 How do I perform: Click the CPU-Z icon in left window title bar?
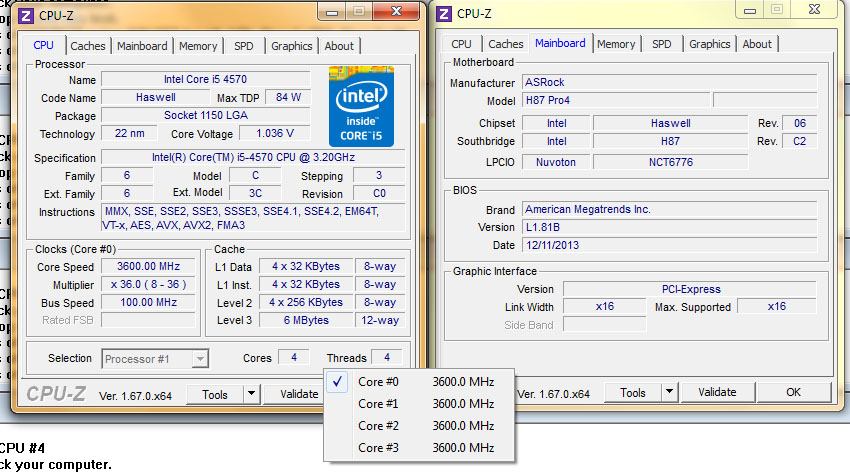click(25, 16)
